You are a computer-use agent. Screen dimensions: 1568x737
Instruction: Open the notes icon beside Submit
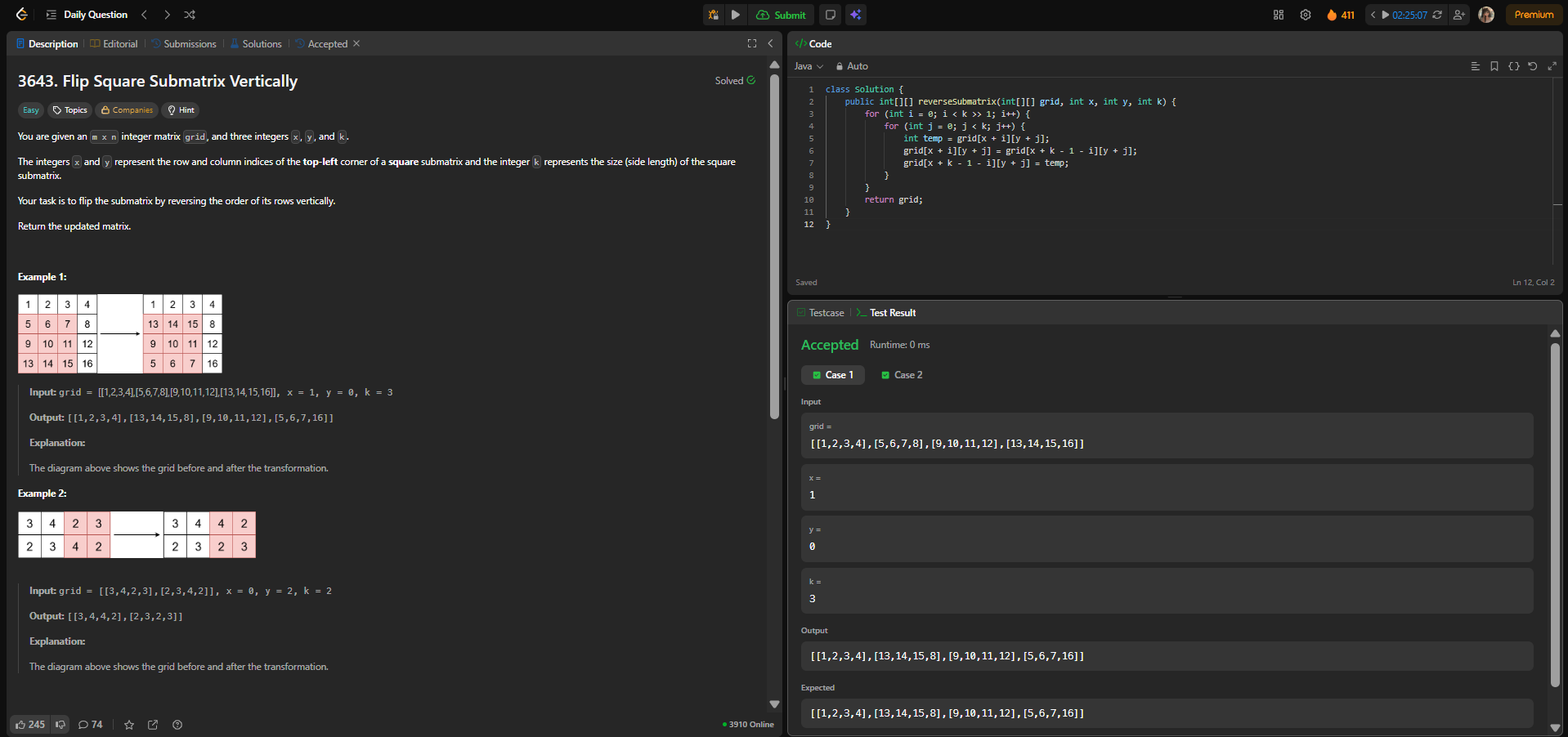pyautogui.click(x=831, y=15)
